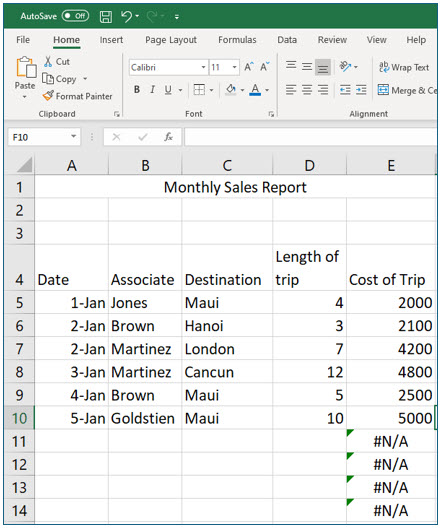Select the Hanoi destination cell
440x528 pixels.
pyautogui.click(x=227, y=326)
